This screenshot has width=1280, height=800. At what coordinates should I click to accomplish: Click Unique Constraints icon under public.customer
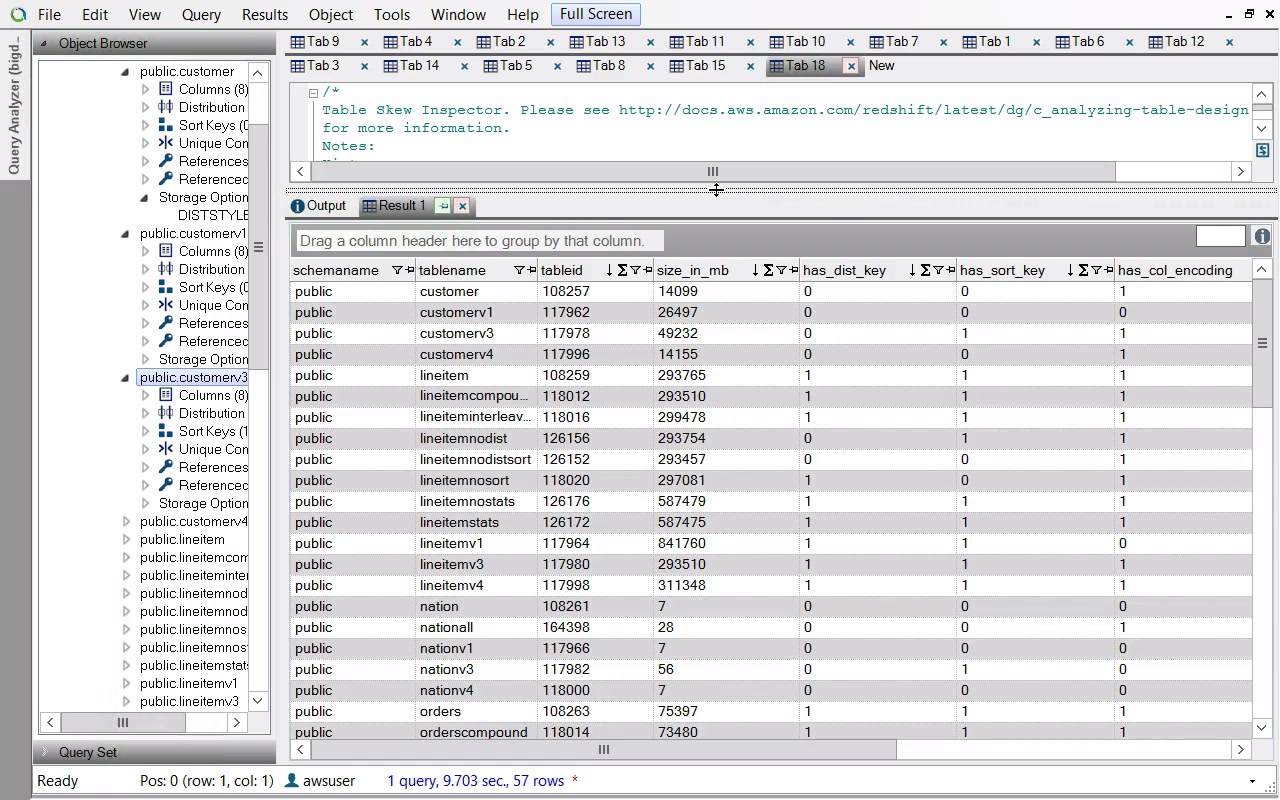(166, 143)
